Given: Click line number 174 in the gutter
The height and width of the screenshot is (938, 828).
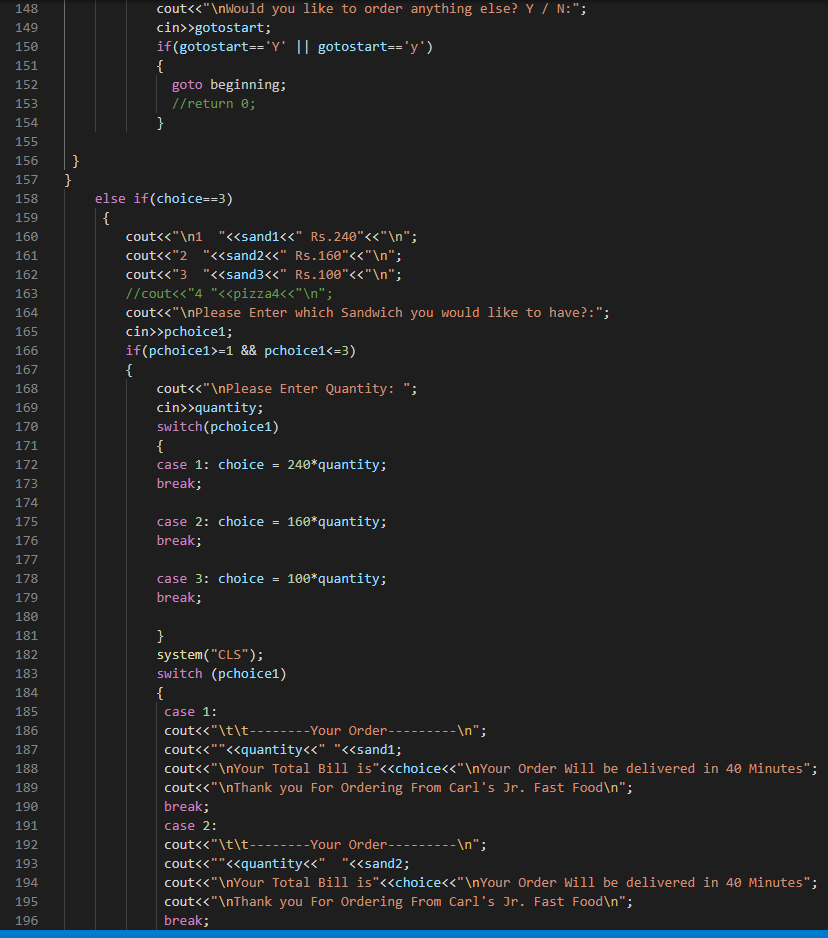Looking at the screenshot, I should point(26,503).
